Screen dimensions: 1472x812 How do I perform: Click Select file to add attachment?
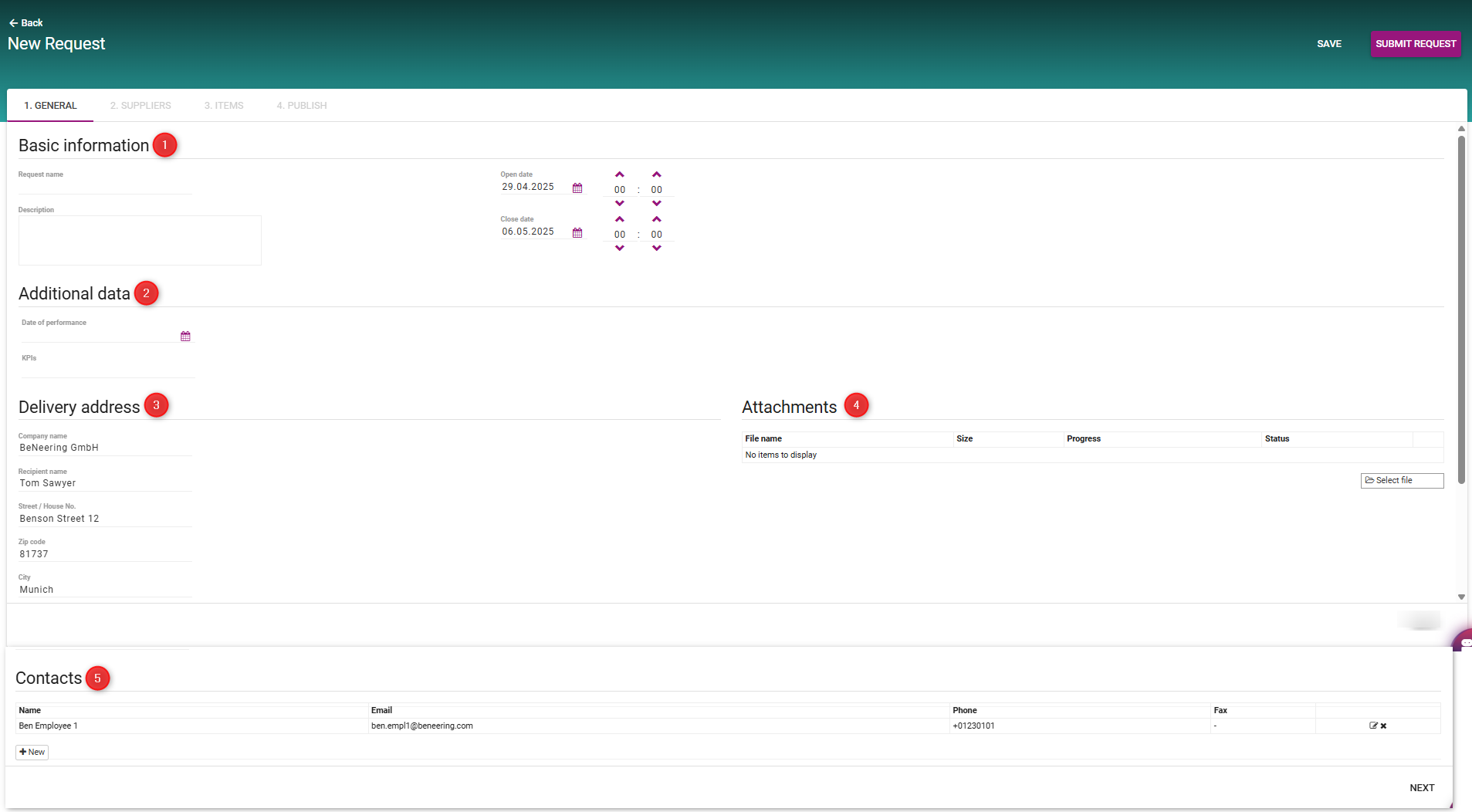[x=1401, y=481]
